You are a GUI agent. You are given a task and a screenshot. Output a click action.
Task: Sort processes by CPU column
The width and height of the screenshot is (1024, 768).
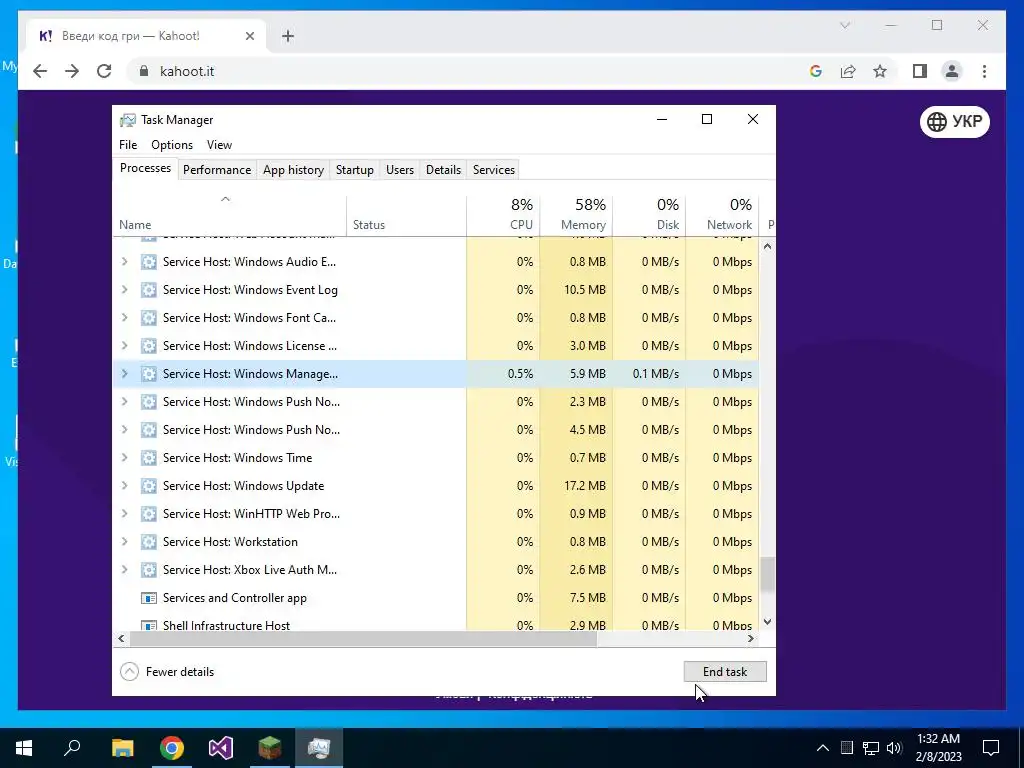pos(503,216)
